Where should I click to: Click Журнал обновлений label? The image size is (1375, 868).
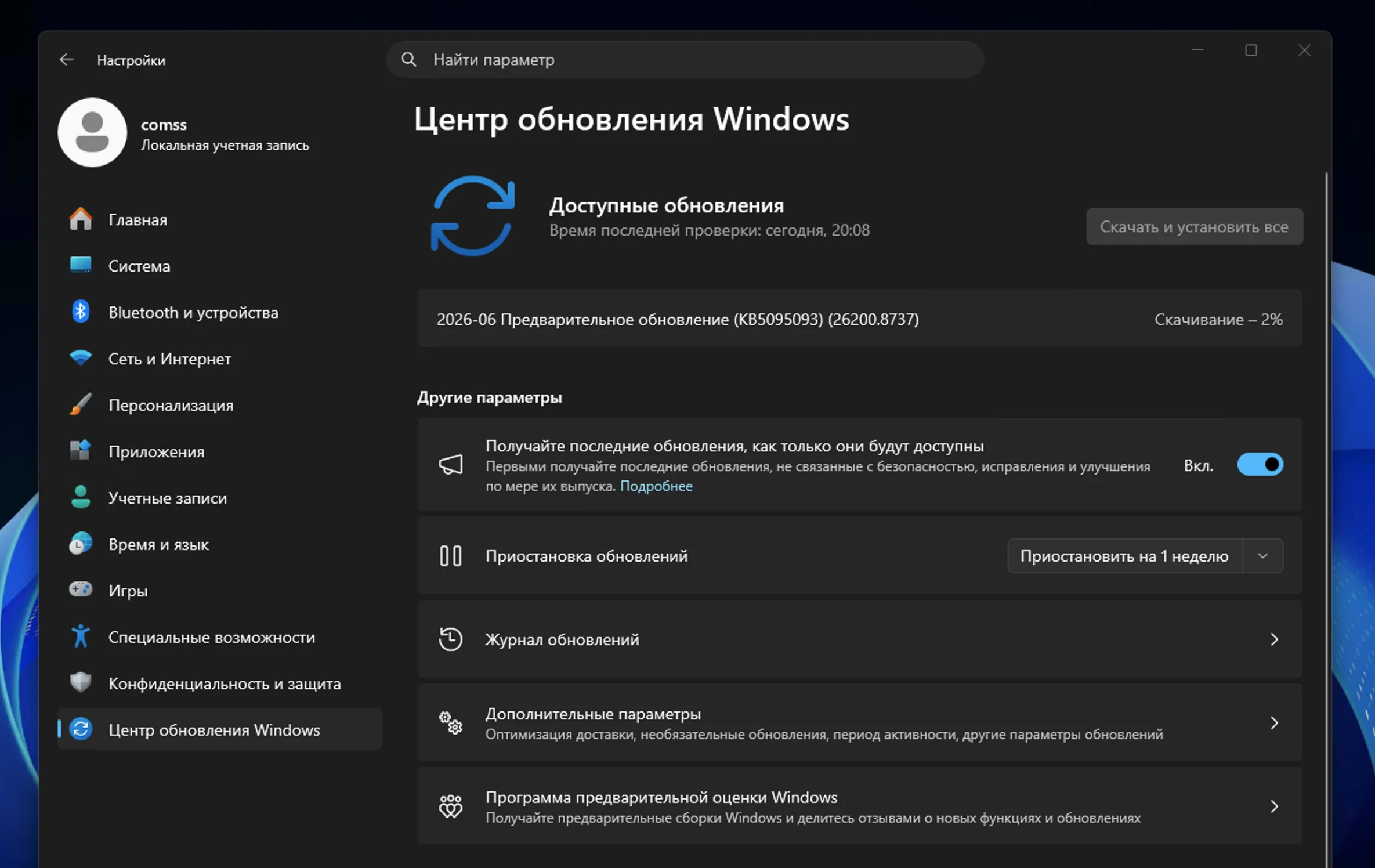tap(562, 639)
